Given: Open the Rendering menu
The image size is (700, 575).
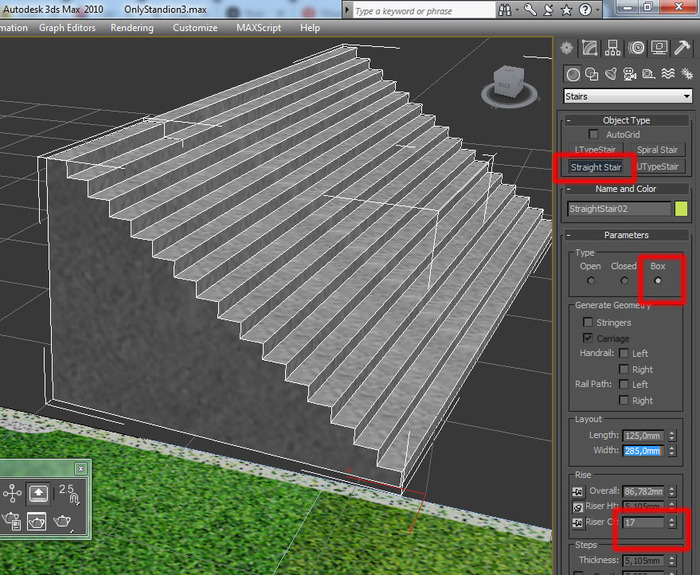Looking at the screenshot, I should (x=131, y=28).
